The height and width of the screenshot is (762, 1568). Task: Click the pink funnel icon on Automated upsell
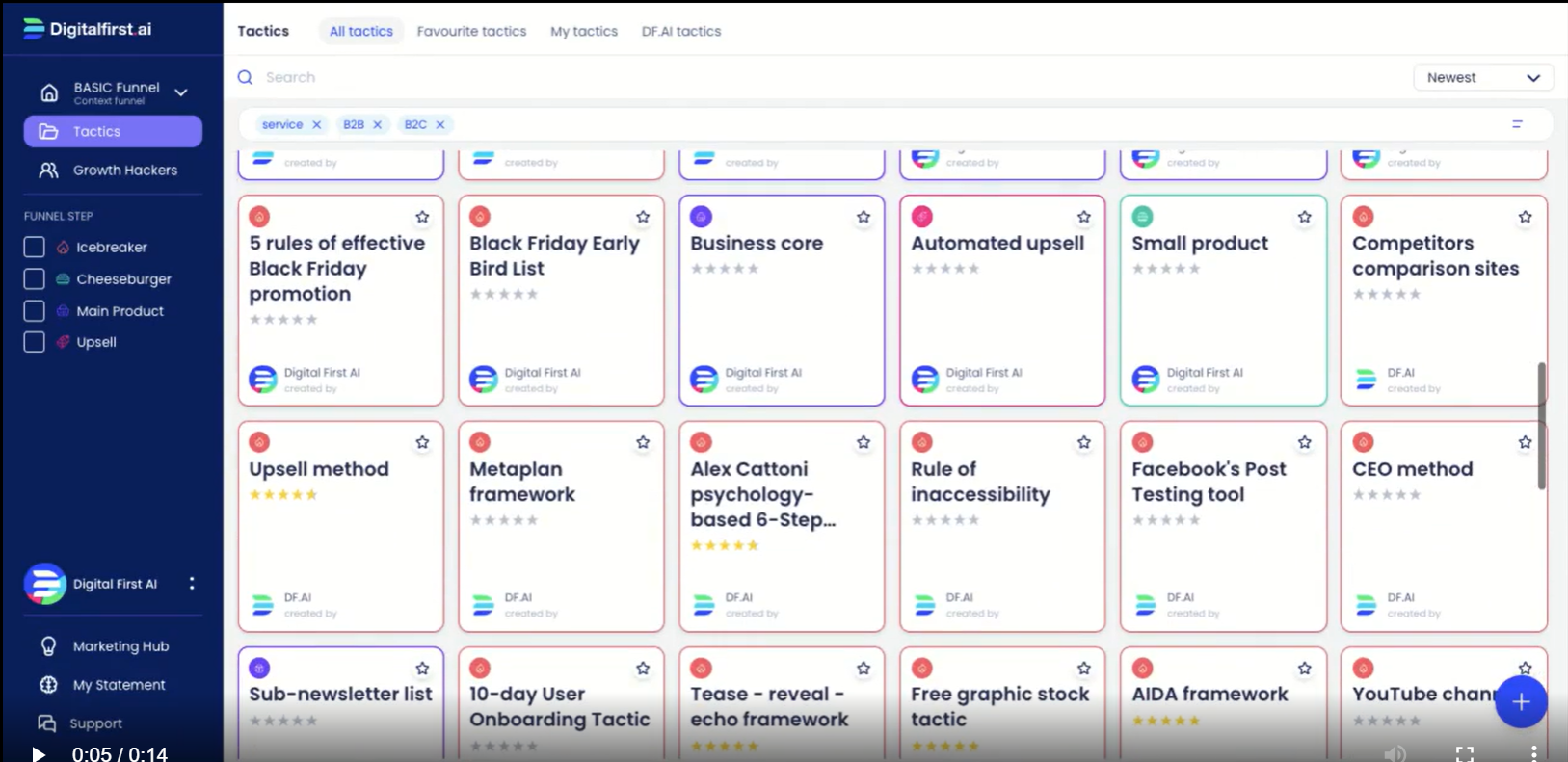pos(921,217)
